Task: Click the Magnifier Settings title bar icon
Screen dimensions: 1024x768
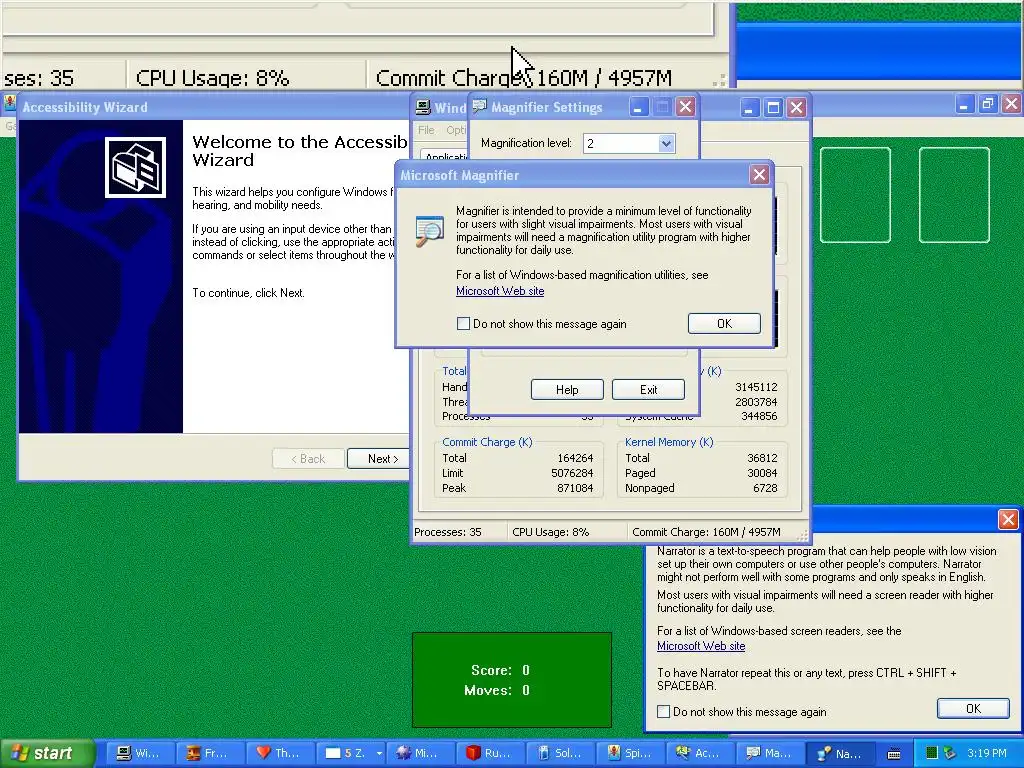Action: [480, 106]
